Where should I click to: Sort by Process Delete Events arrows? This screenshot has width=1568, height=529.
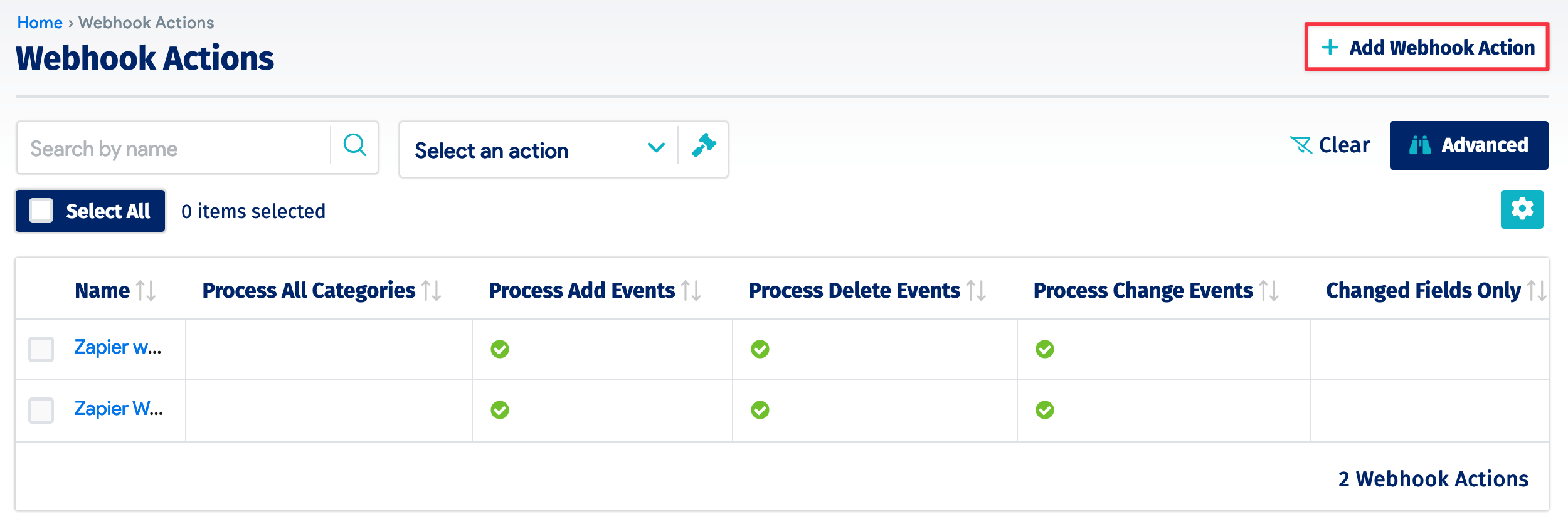point(977,291)
